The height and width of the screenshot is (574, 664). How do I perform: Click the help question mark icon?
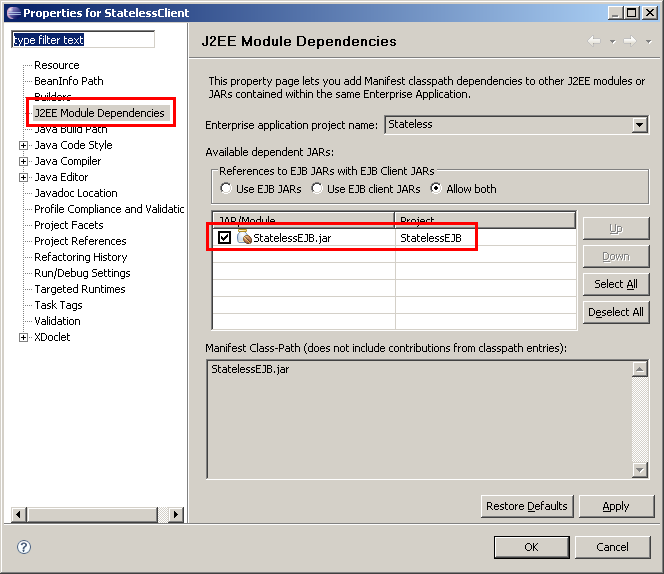[x=24, y=547]
